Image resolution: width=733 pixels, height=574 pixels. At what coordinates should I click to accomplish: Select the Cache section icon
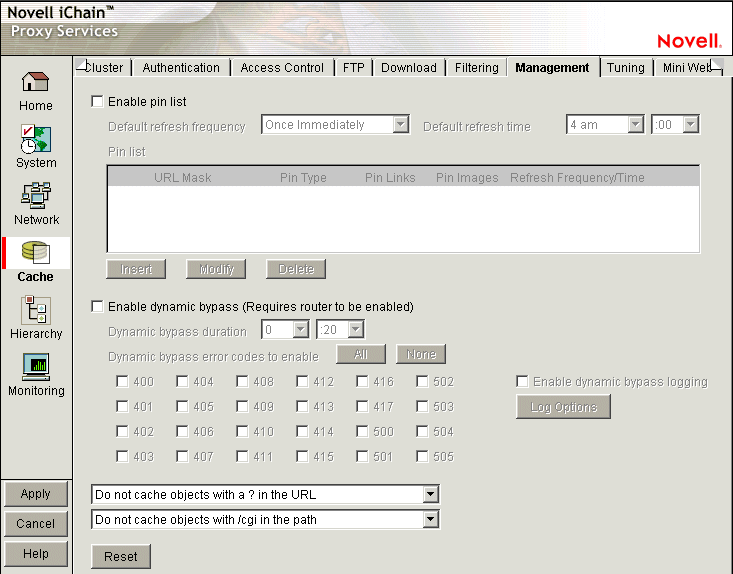tap(36, 253)
